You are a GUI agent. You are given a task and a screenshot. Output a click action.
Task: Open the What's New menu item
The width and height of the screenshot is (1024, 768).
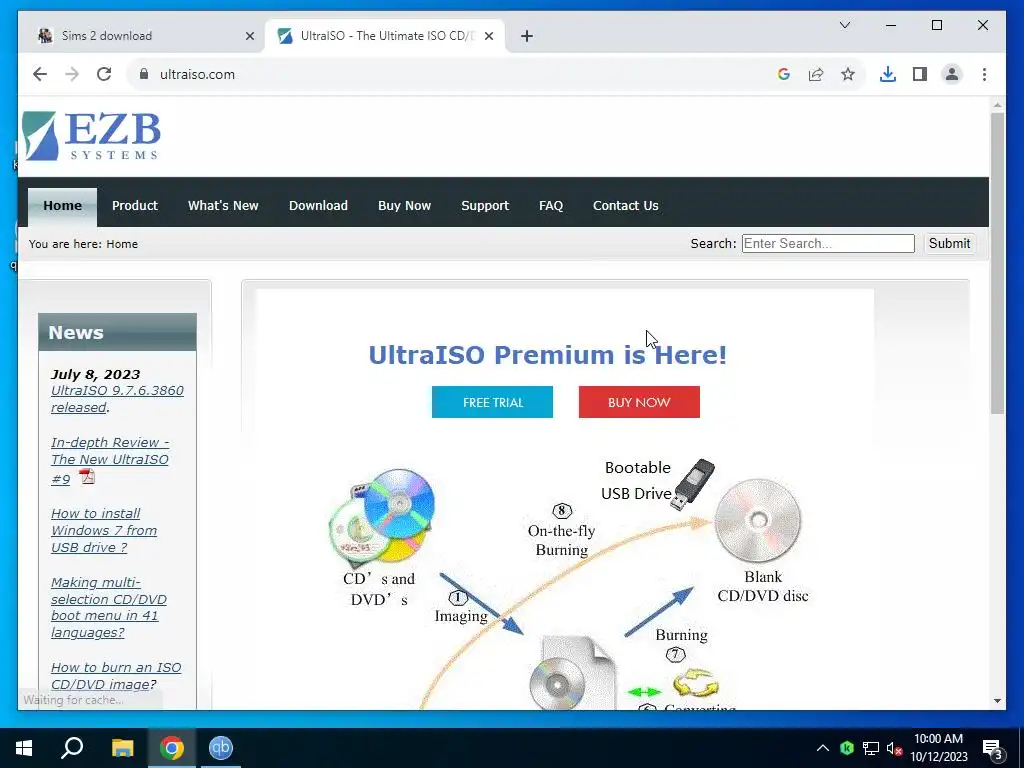[223, 206]
